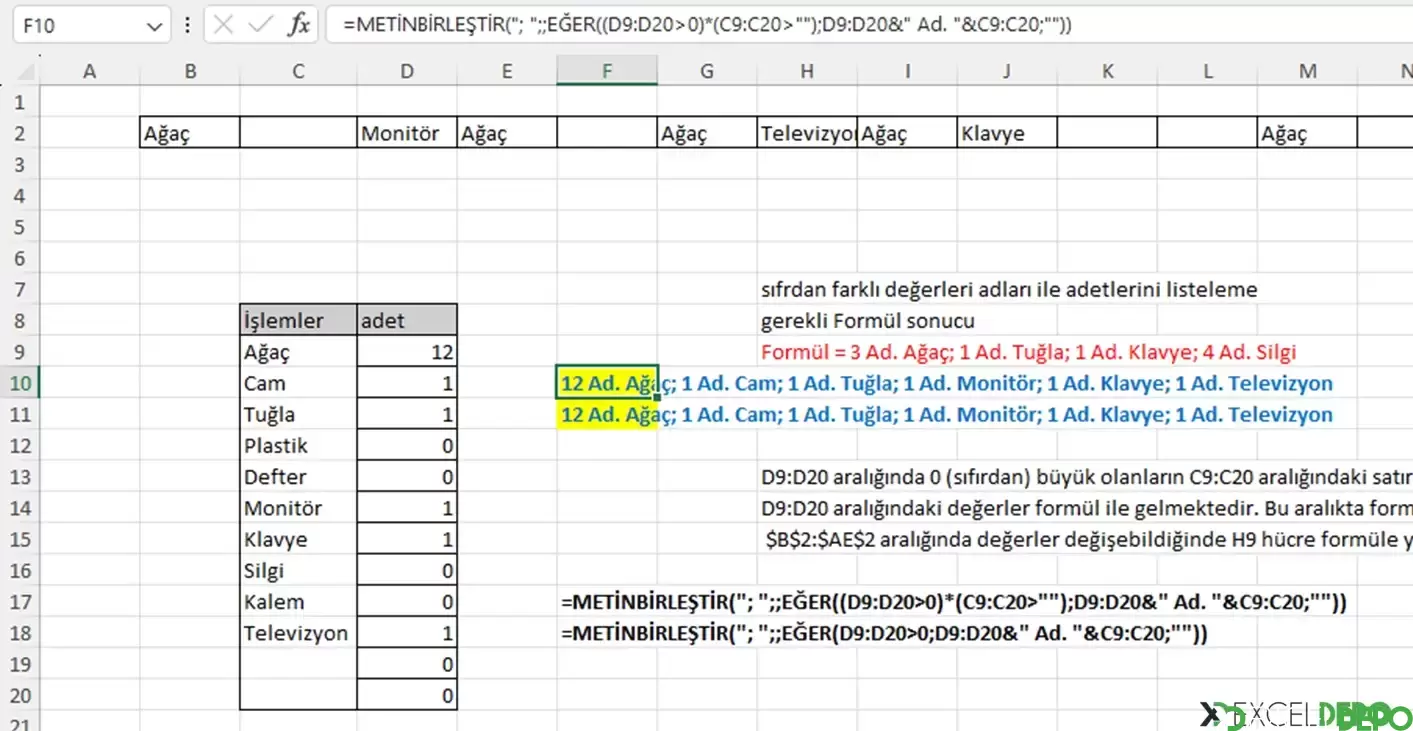Select column G header
This screenshot has height=731, width=1413.
tap(707, 71)
